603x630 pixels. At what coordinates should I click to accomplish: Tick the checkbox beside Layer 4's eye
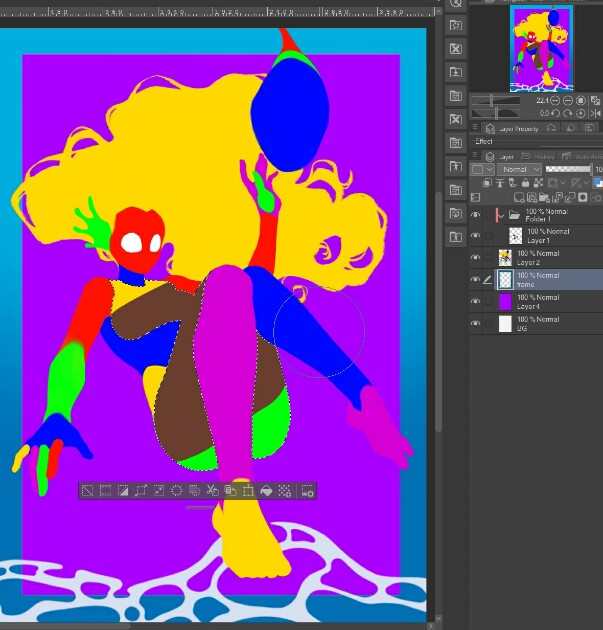(x=488, y=301)
